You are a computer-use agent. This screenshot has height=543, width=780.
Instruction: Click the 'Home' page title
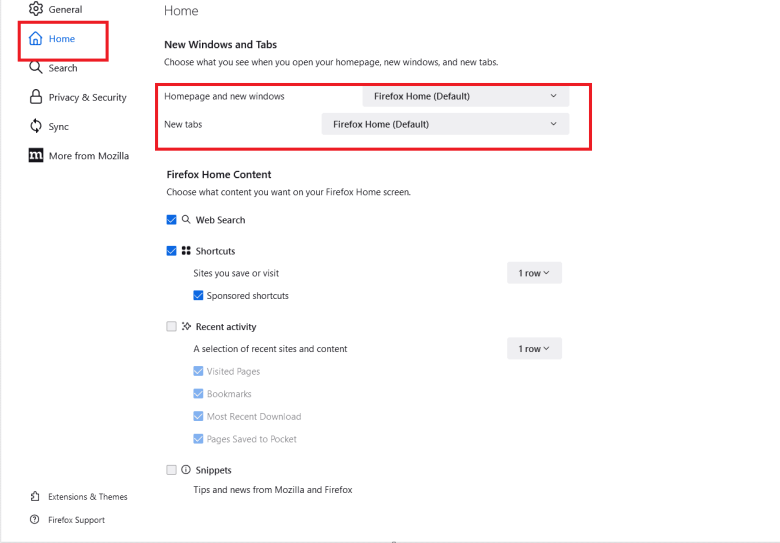[x=181, y=10]
